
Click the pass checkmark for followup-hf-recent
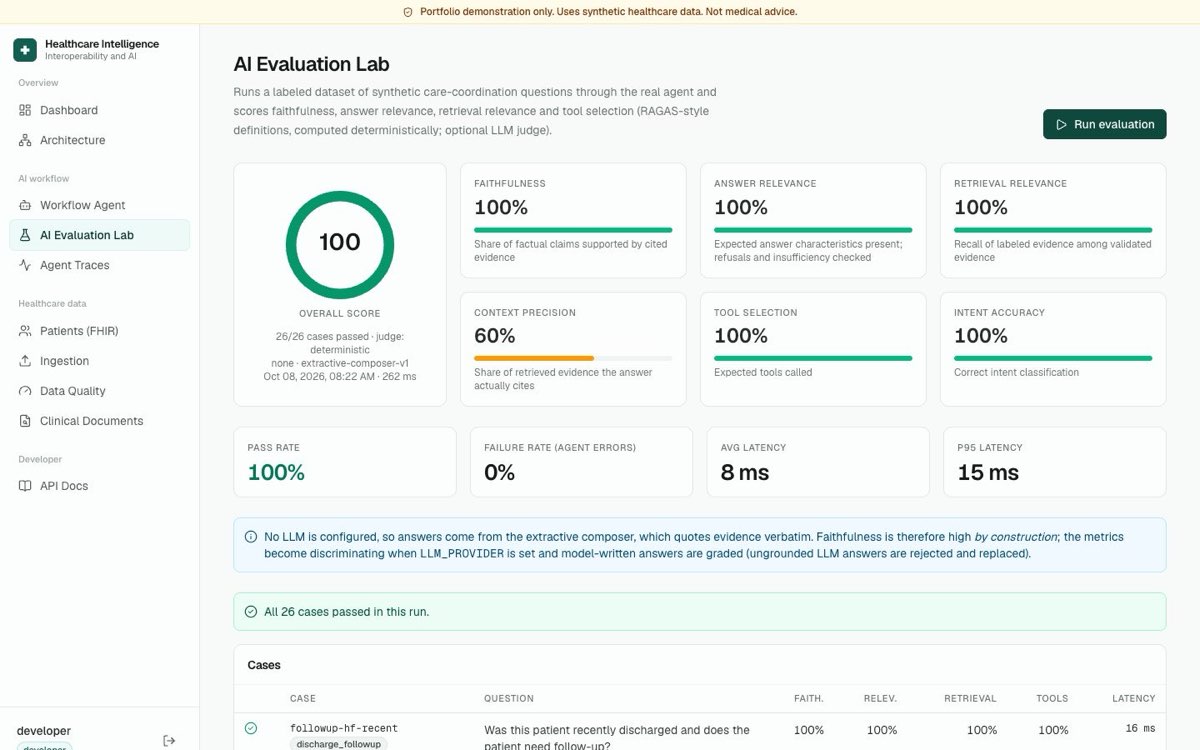(251, 728)
